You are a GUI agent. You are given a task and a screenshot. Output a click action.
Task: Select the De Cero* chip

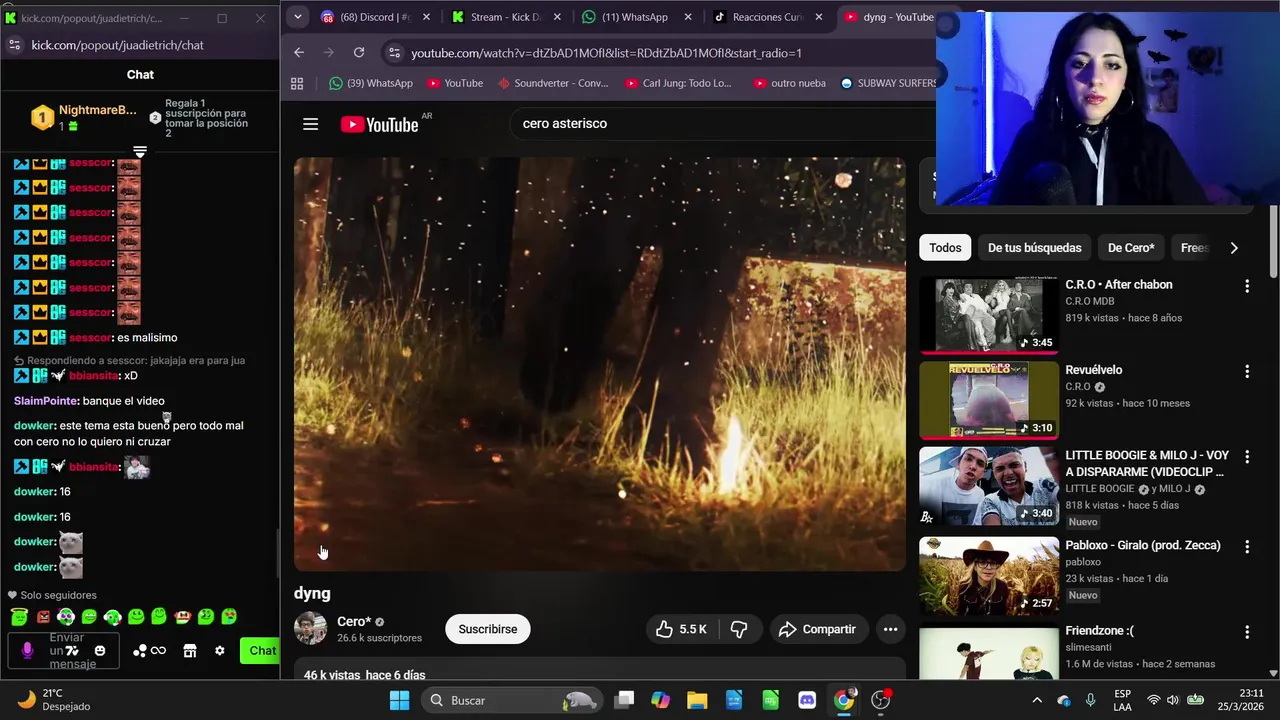tap(1131, 248)
